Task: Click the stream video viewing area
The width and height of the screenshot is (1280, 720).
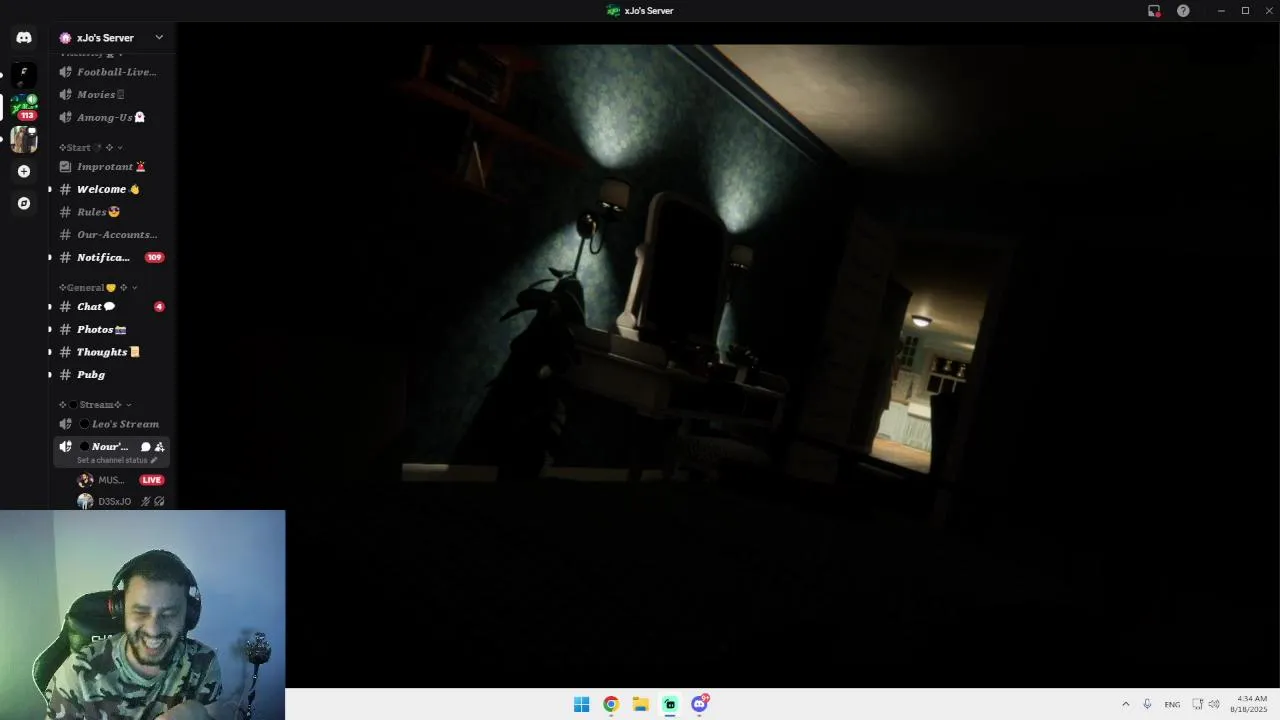Action: pos(728,355)
